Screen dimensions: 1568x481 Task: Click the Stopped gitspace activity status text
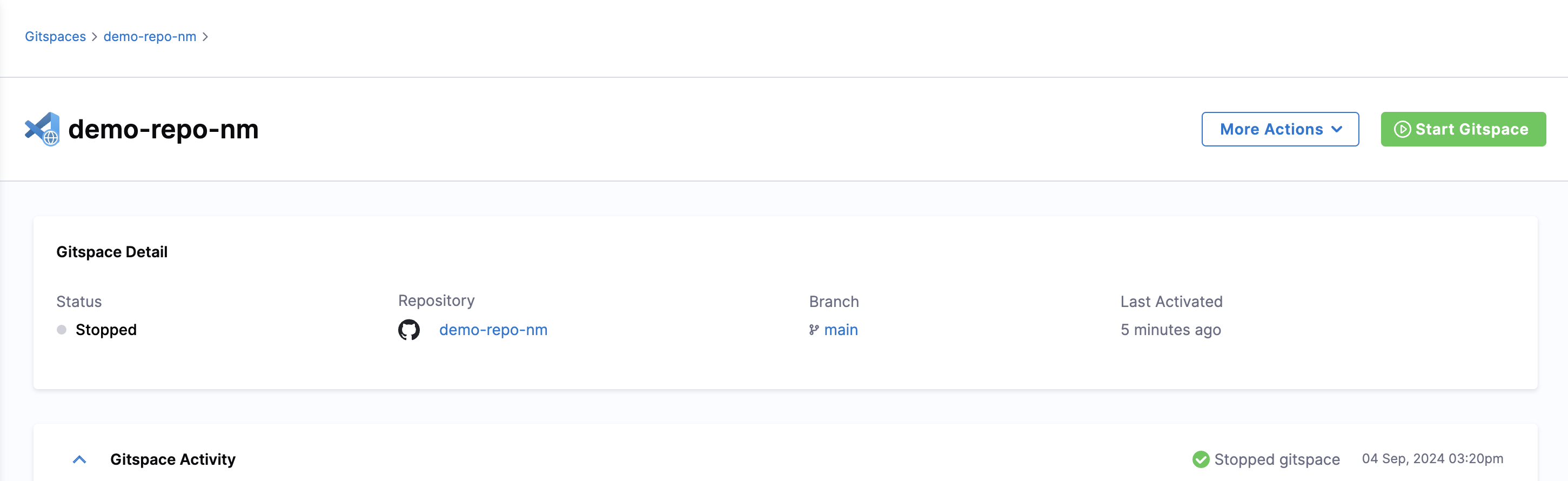[x=1277, y=459]
